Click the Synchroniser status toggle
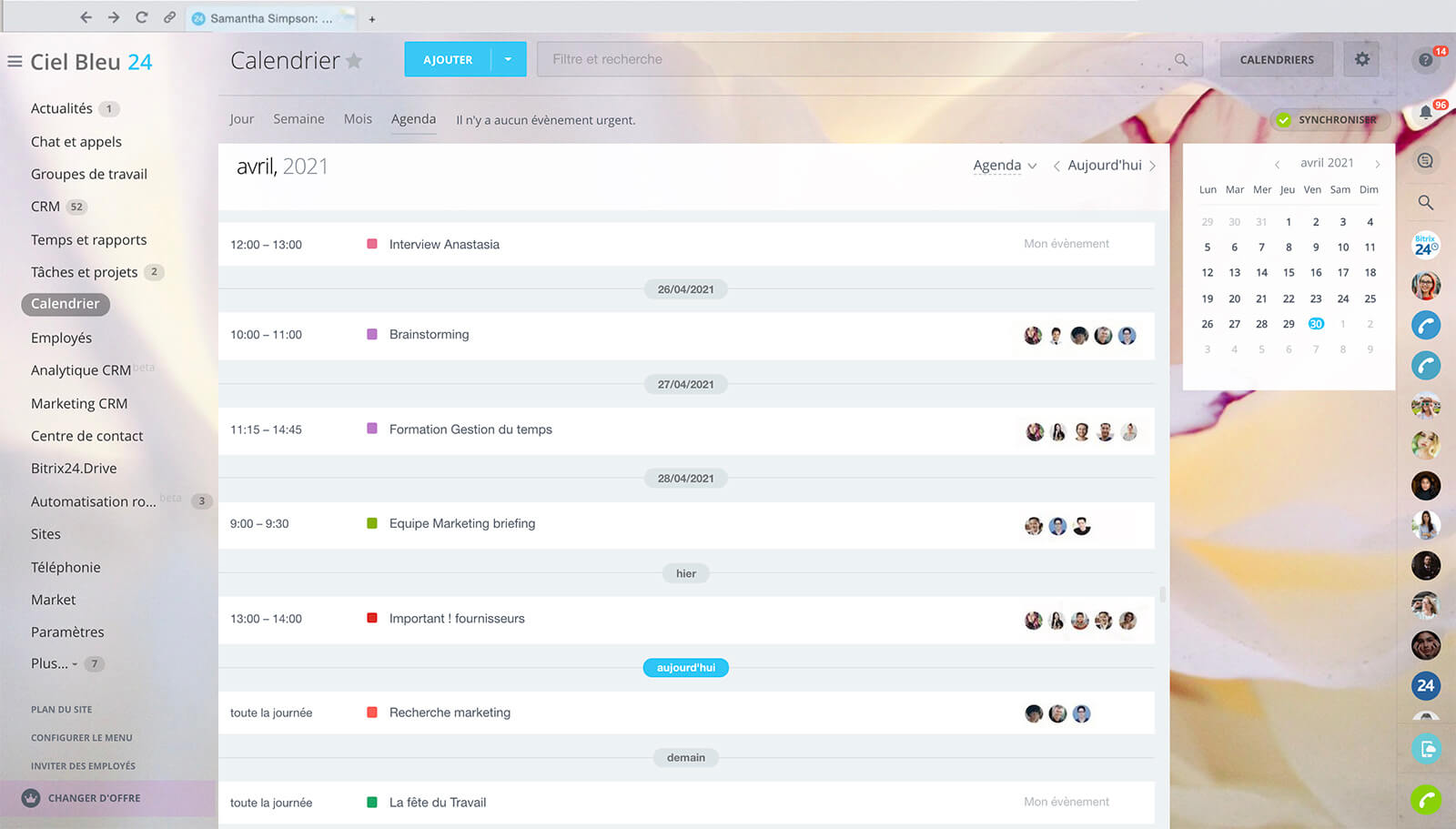The image size is (1456, 829). (1329, 119)
